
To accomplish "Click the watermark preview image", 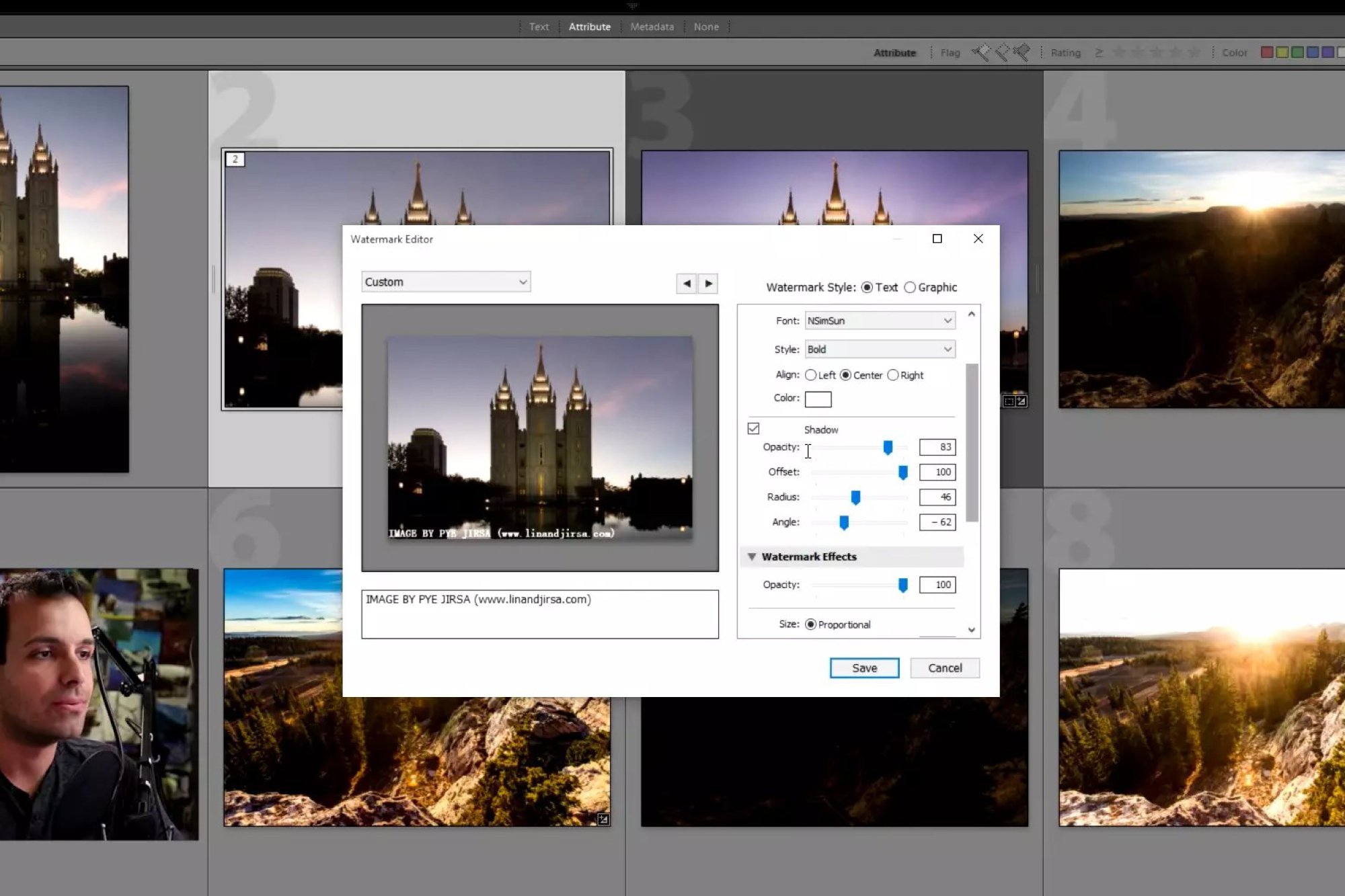I will pyautogui.click(x=540, y=438).
